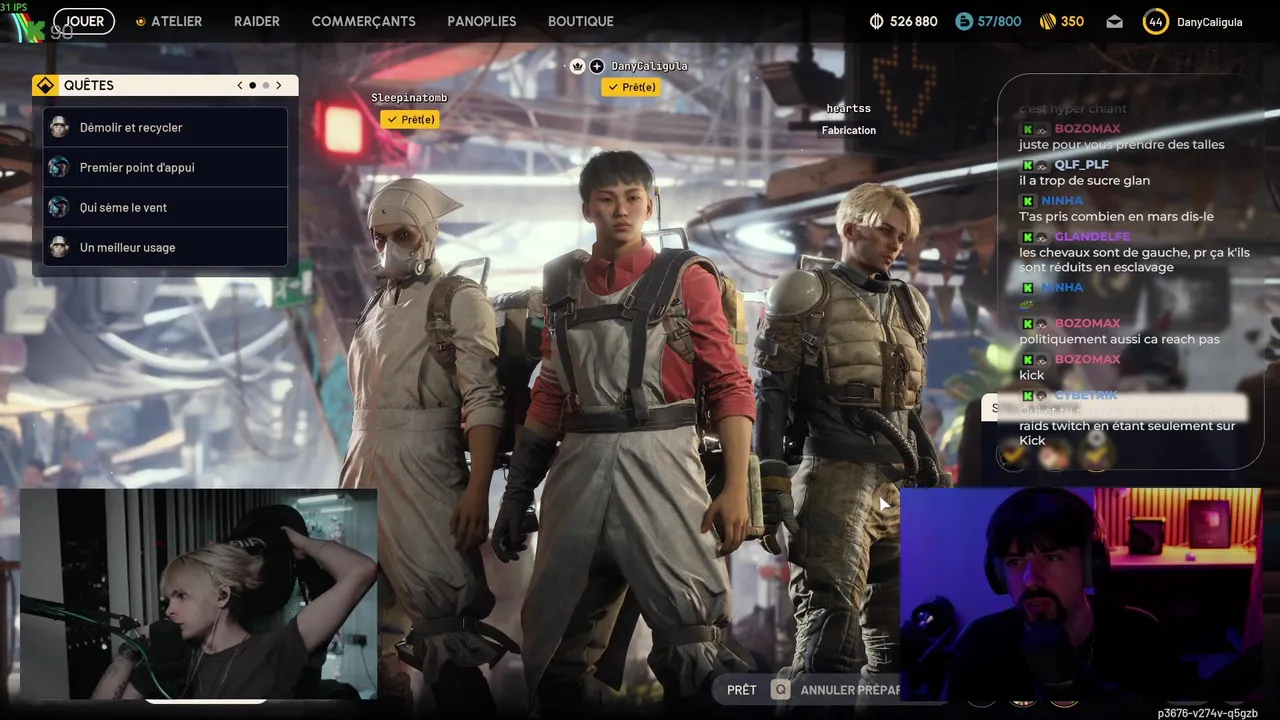The width and height of the screenshot is (1280, 720).
Task: Click the chat message 'il a trop de sucre glan'
Action: coord(1084,181)
